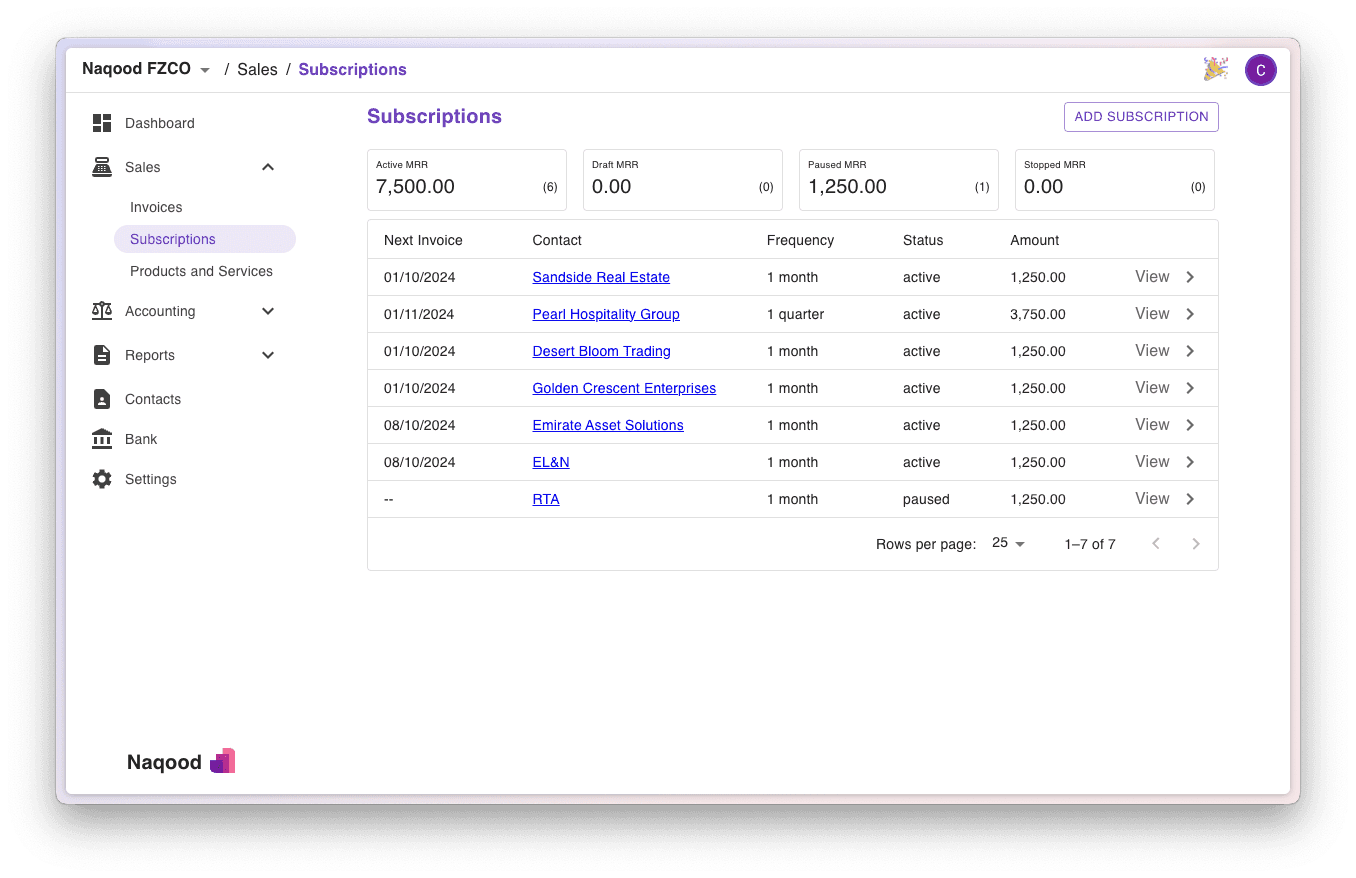Collapse the Sales section
The height and width of the screenshot is (878, 1356).
click(268, 166)
